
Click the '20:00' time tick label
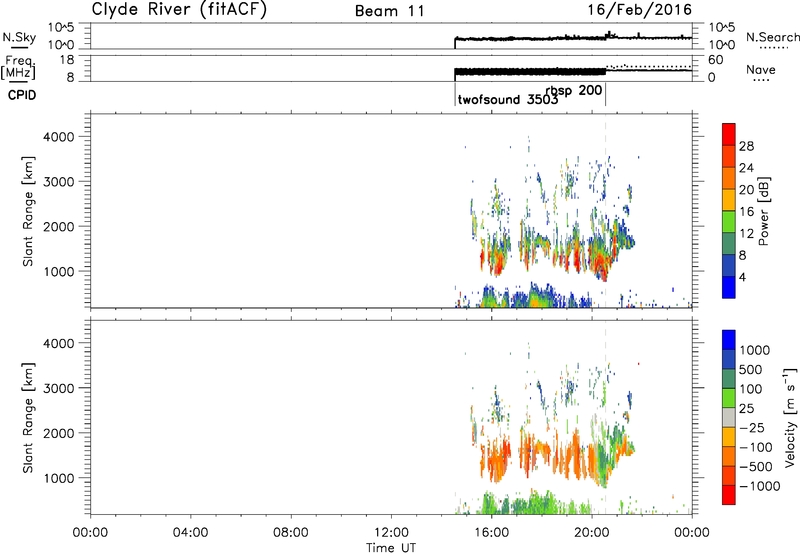click(x=591, y=533)
